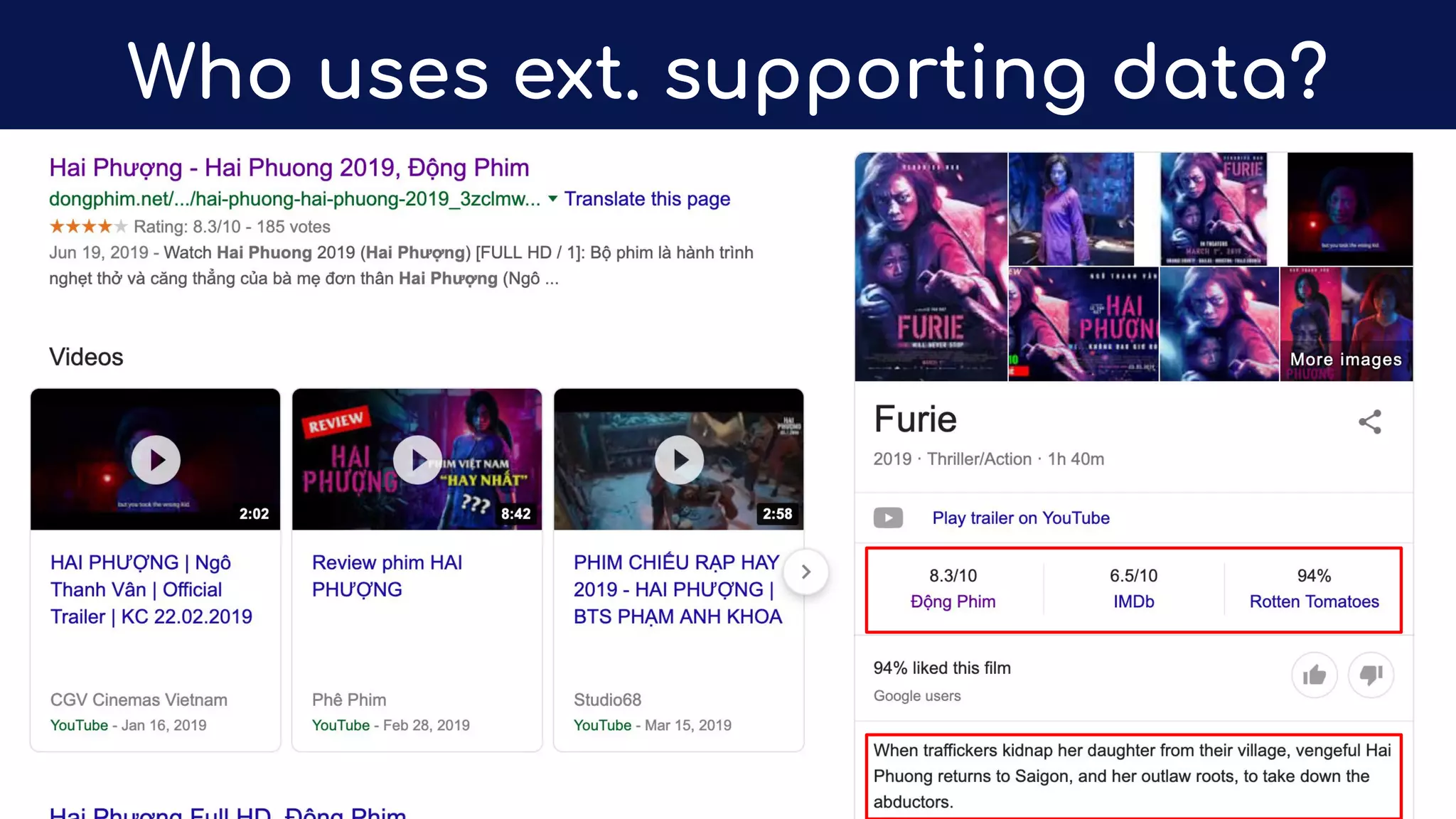Click the thumbs down icon

click(1371, 675)
